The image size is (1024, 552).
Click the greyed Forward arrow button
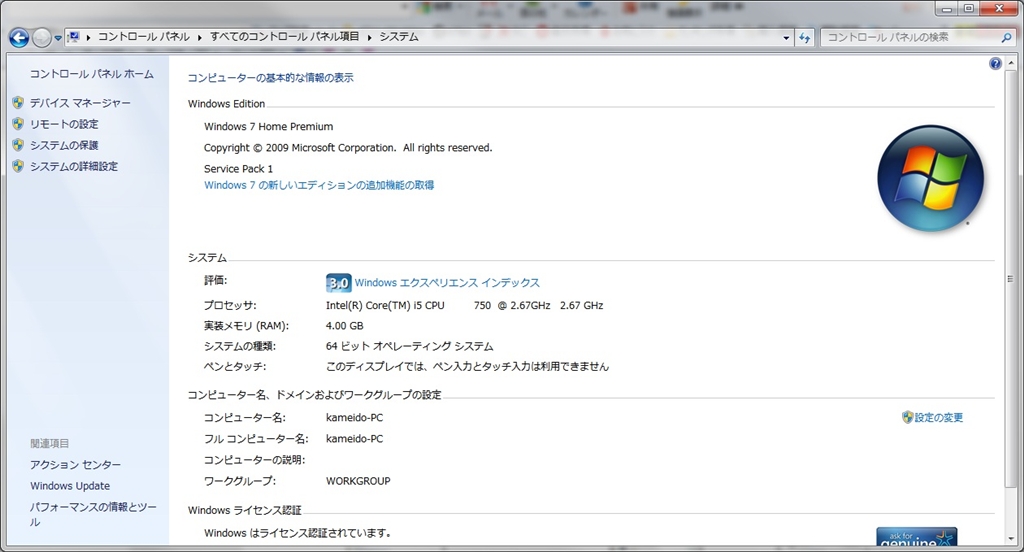point(41,38)
